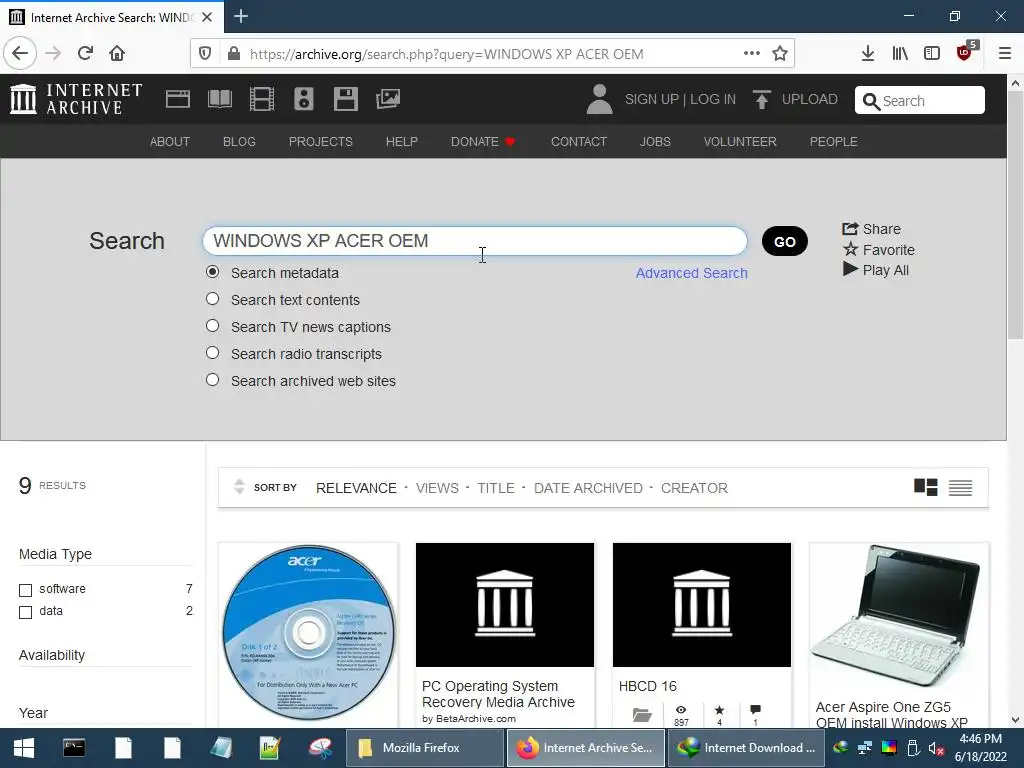1024x768 pixels.
Task: Switch to tile grid view
Action: [x=925, y=487]
